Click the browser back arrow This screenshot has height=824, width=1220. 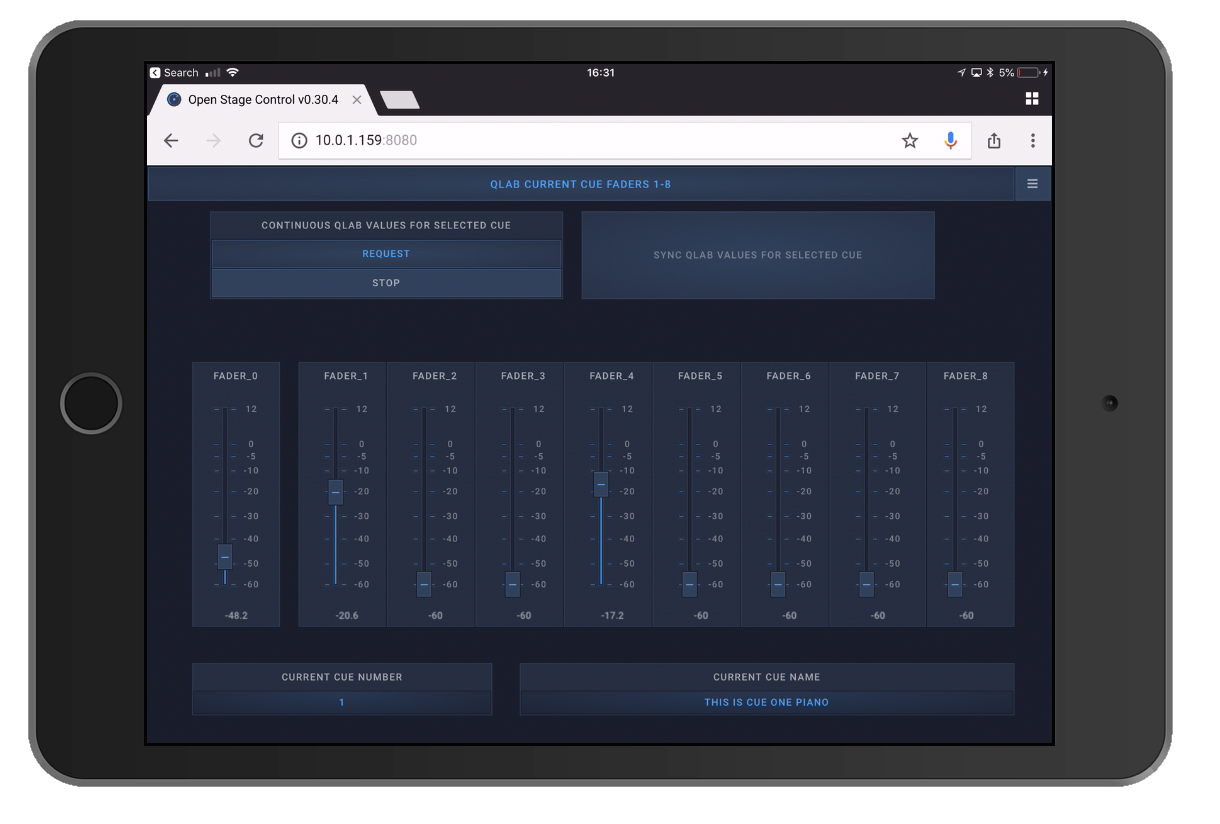click(171, 141)
